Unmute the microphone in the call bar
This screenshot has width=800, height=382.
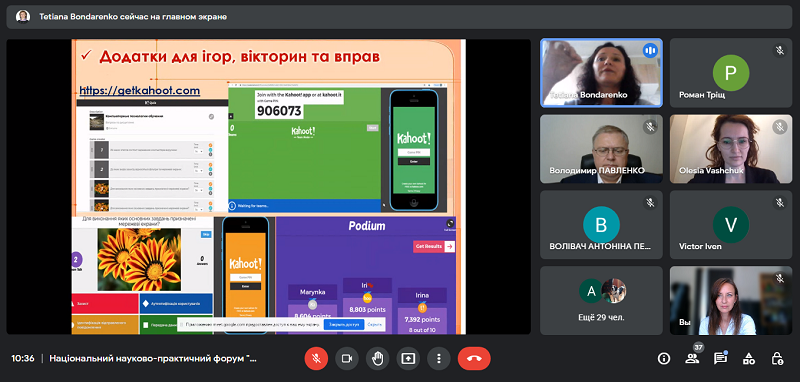(x=316, y=359)
